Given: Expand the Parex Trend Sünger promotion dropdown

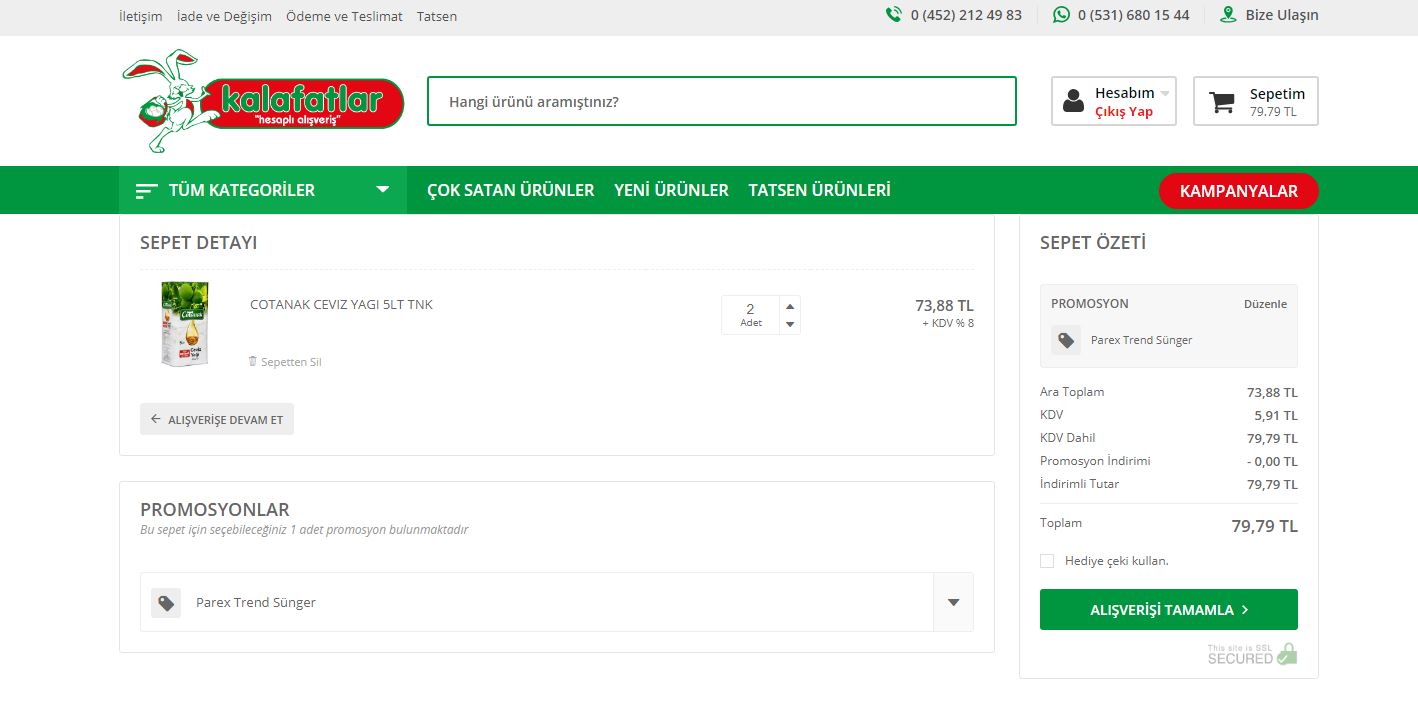Looking at the screenshot, I should (x=953, y=602).
